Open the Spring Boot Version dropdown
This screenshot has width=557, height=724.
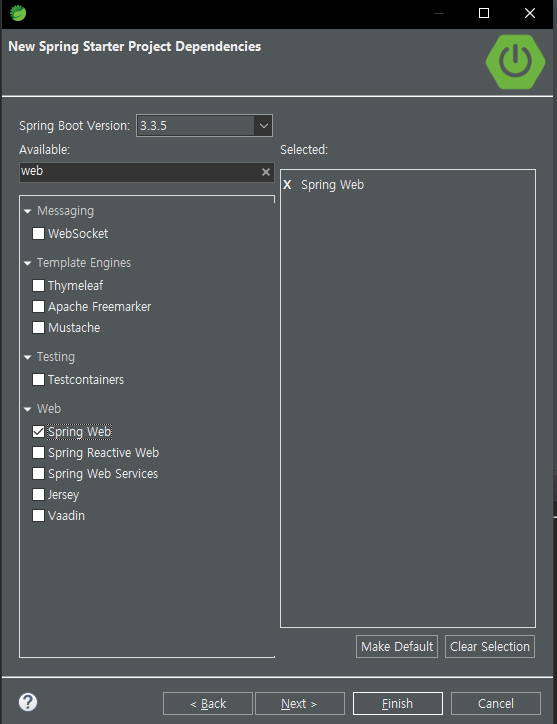pos(263,126)
